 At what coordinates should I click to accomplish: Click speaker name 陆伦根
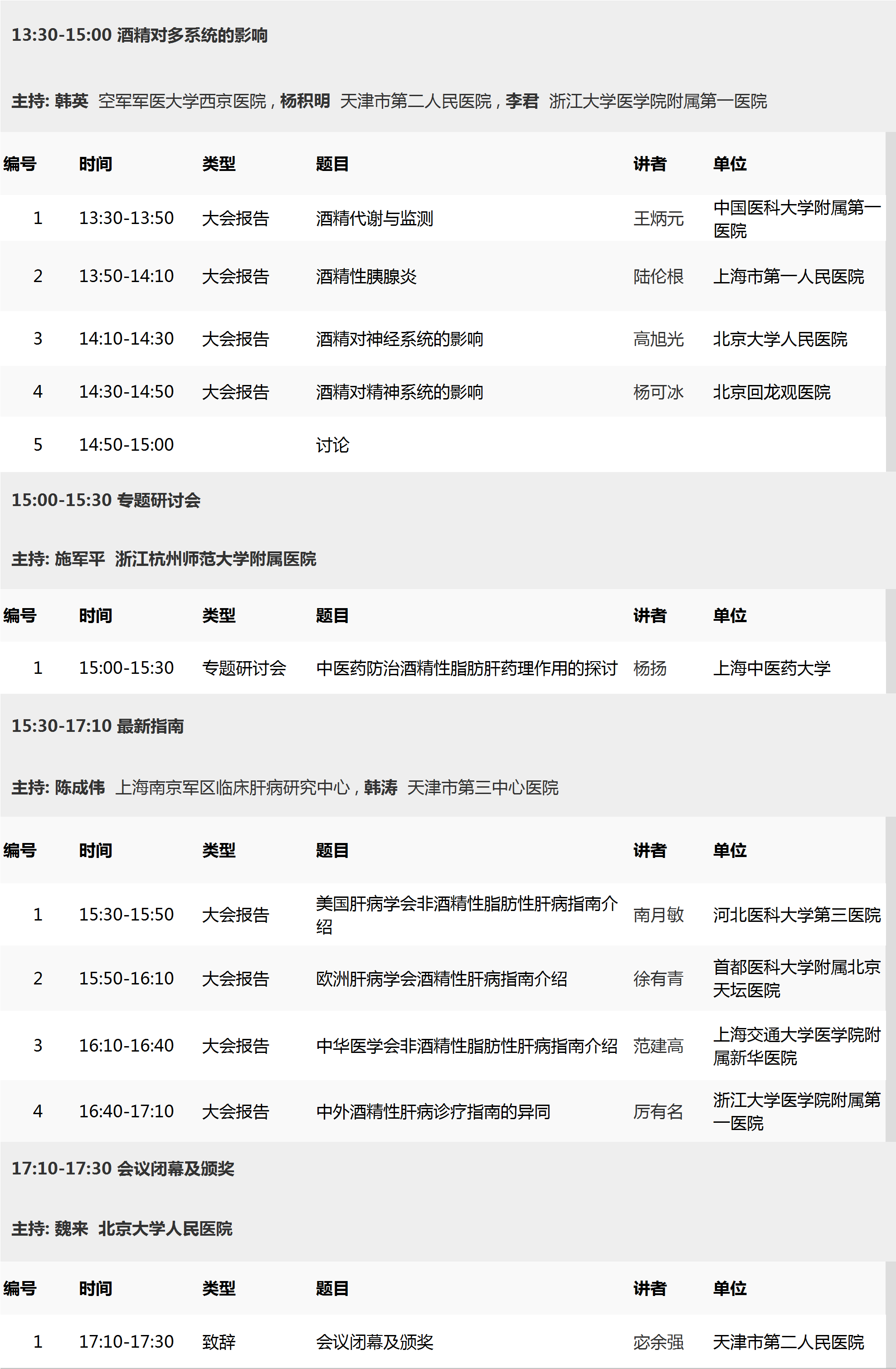[x=658, y=277]
